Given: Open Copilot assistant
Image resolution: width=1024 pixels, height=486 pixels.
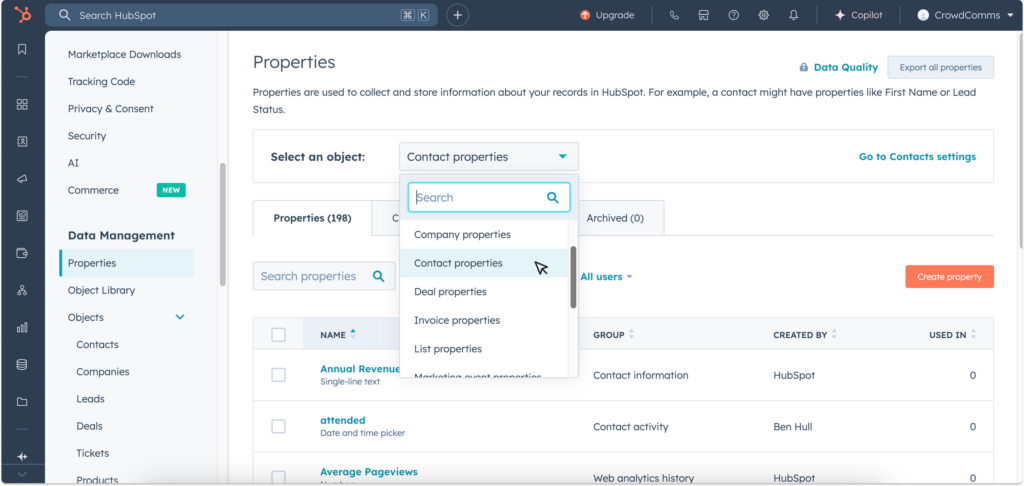Looking at the screenshot, I should (x=858, y=15).
